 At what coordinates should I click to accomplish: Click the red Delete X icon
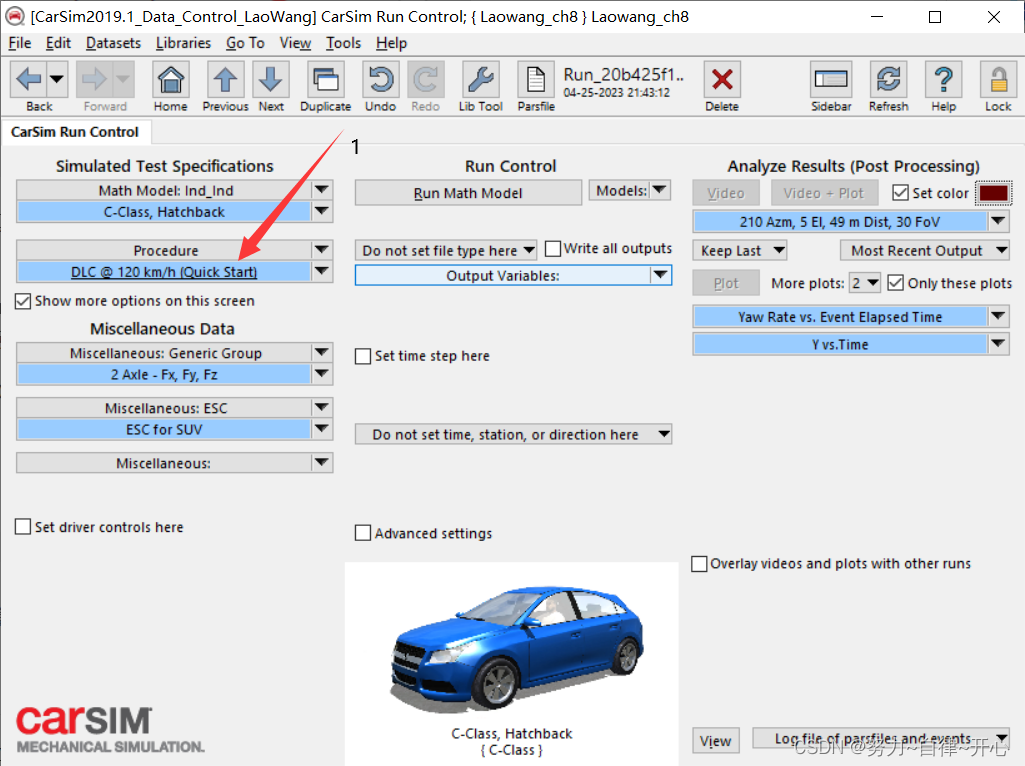(722, 80)
